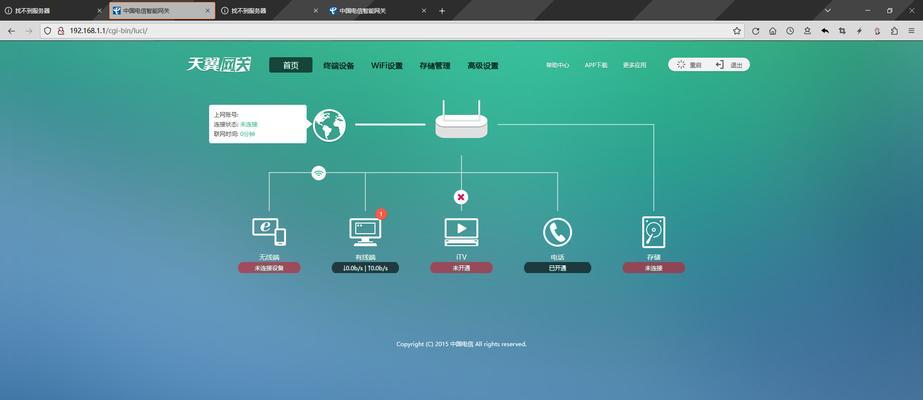The height and width of the screenshot is (400, 923).
Task: Open the 首页 home tab
Action: [x=291, y=65]
